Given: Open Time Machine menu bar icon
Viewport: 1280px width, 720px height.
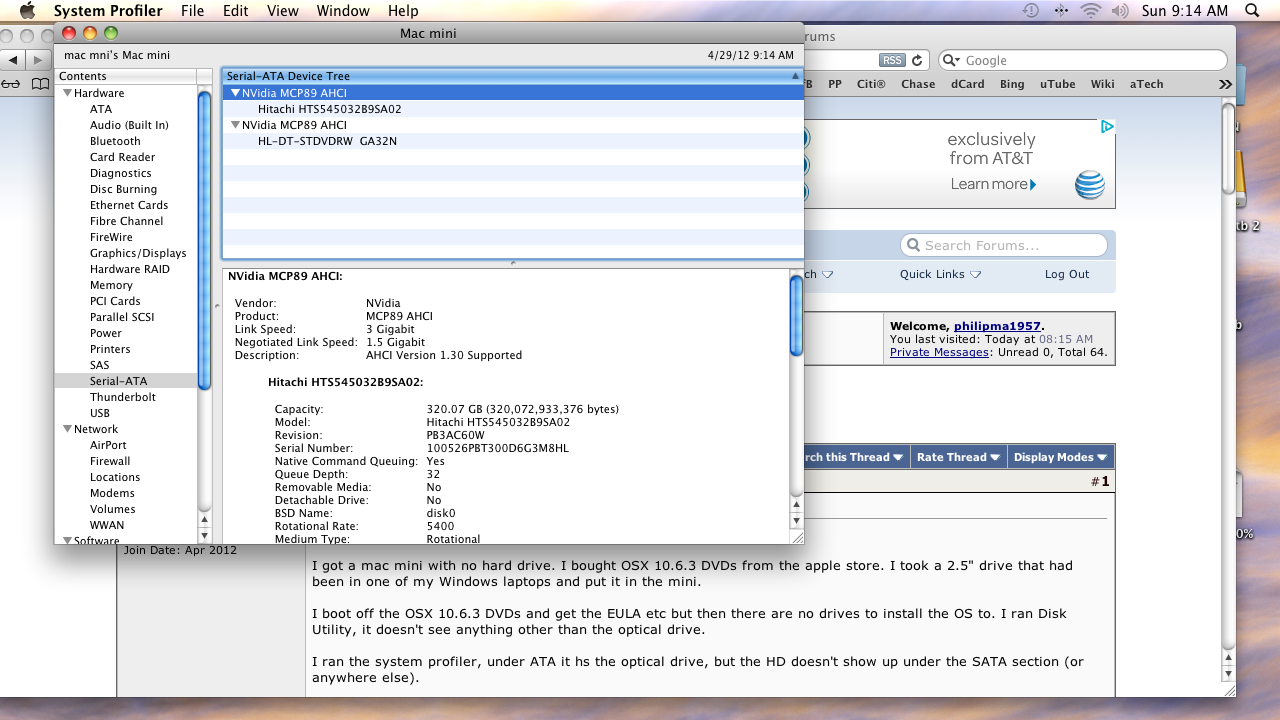Looking at the screenshot, I should (1031, 11).
